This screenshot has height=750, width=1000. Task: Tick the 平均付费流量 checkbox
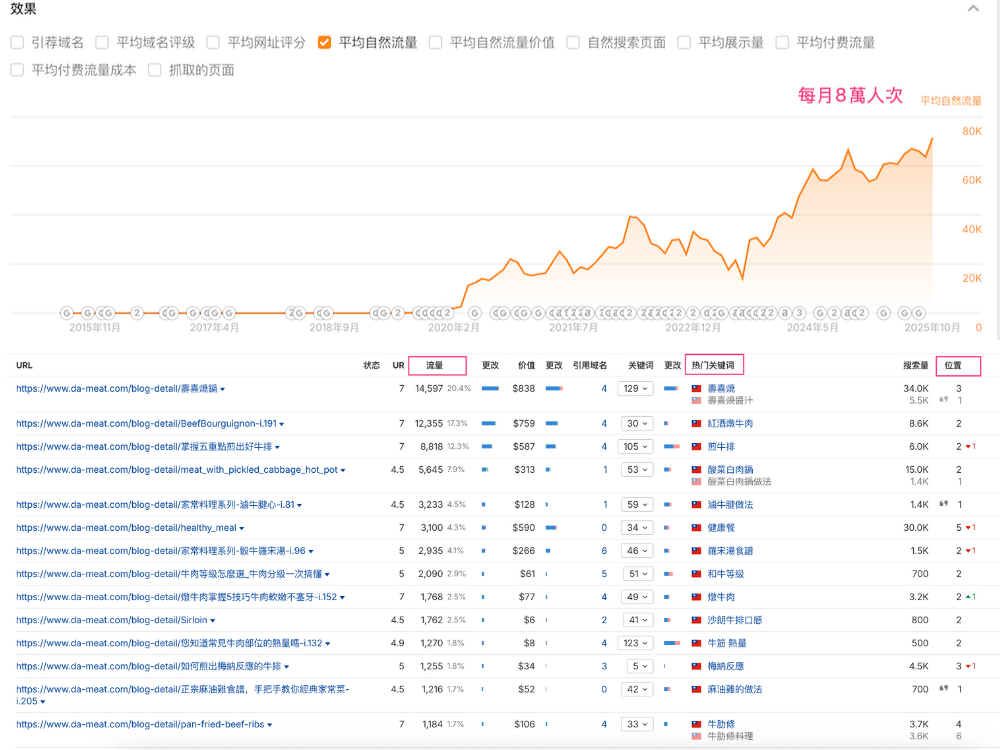click(x=781, y=42)
